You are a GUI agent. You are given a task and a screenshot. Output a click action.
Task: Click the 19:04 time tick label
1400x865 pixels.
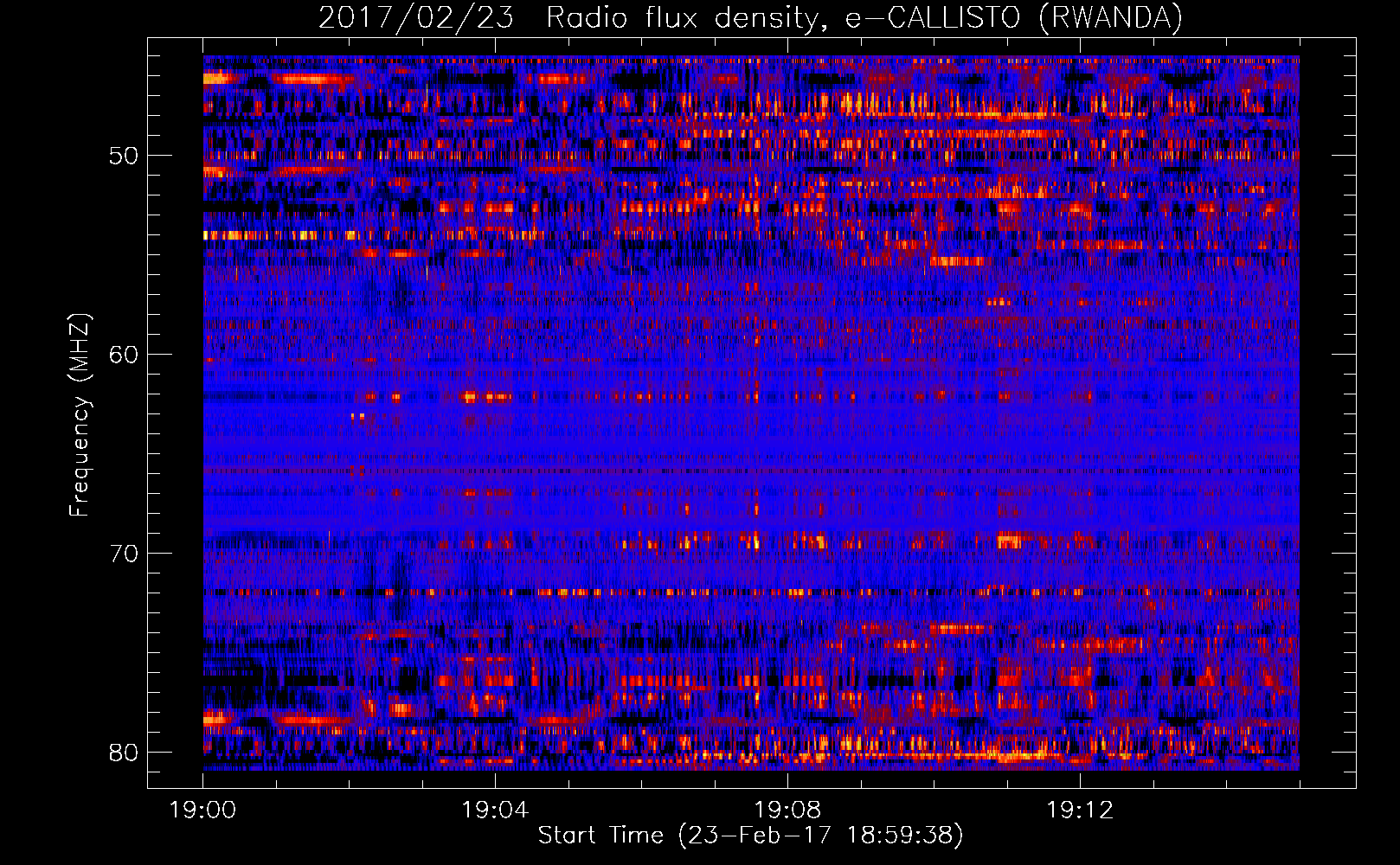click(495, 811)
